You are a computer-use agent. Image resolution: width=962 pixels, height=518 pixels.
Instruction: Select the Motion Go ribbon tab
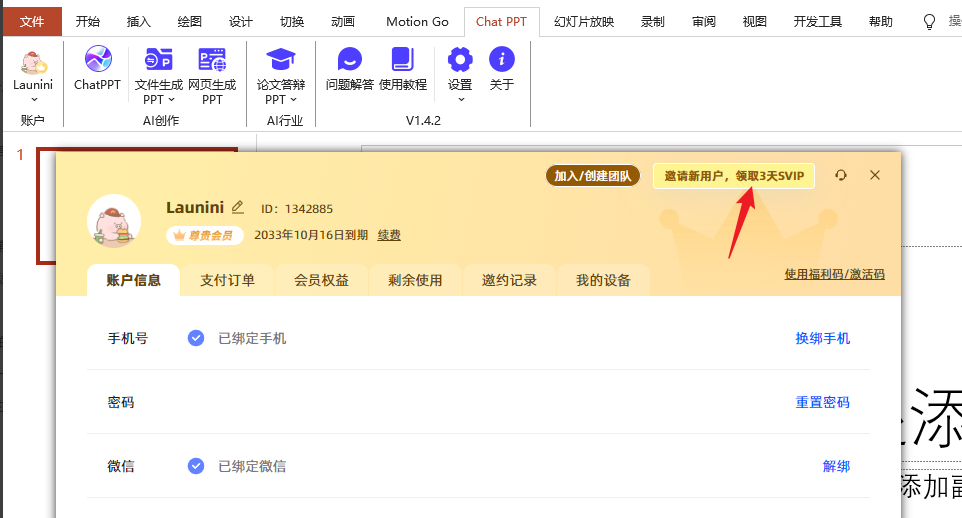point(417,21)
